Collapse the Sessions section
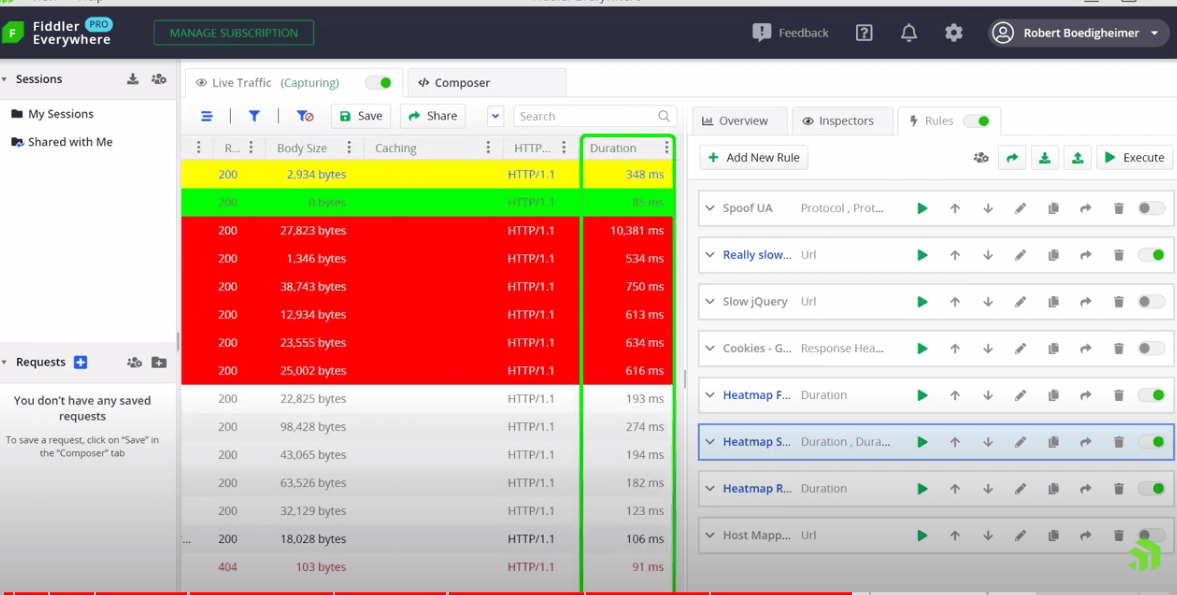The width and height of the screenshot is (1177, 595). [4, 79]
